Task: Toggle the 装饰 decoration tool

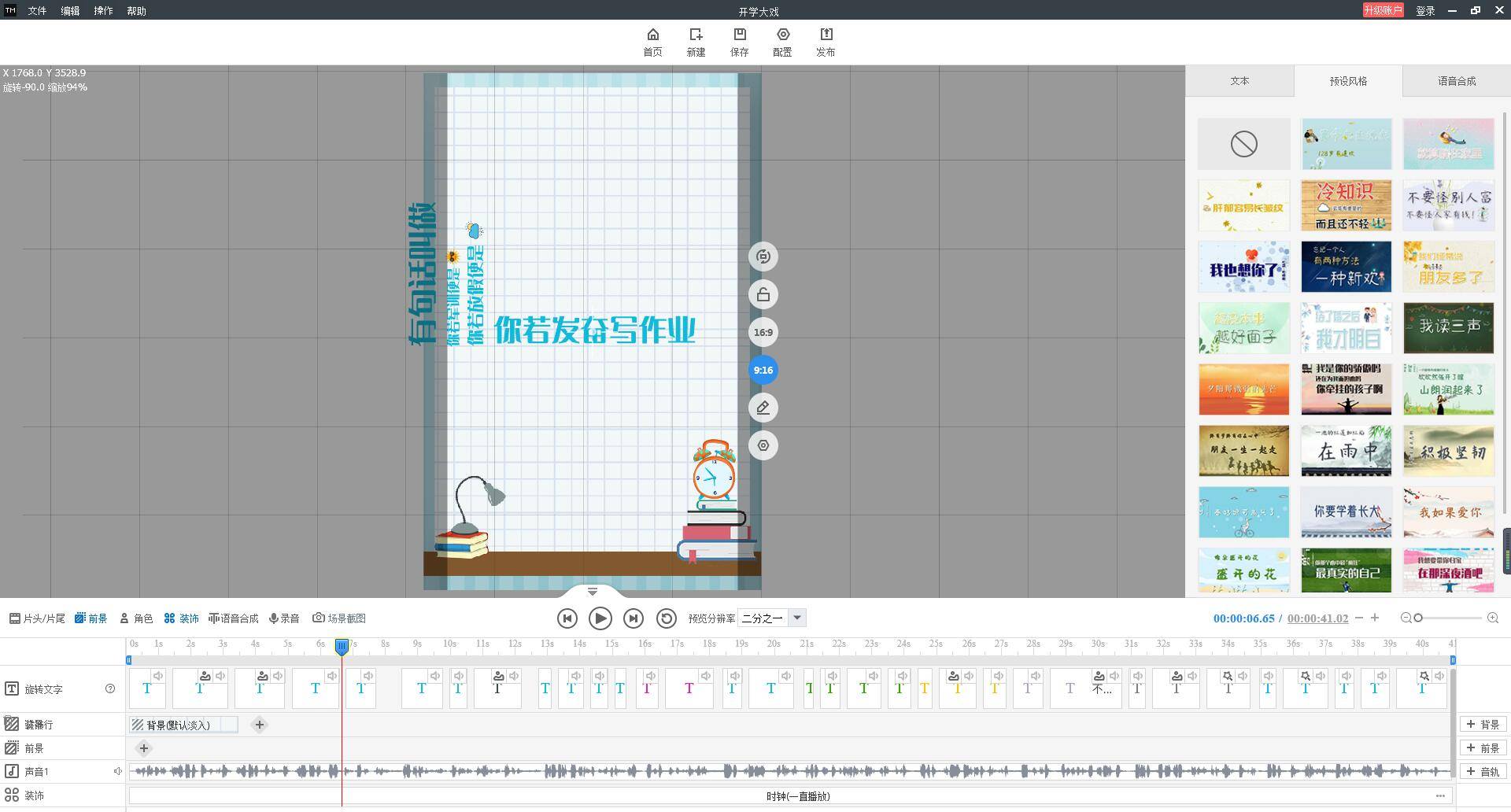Action: [182, 618]
